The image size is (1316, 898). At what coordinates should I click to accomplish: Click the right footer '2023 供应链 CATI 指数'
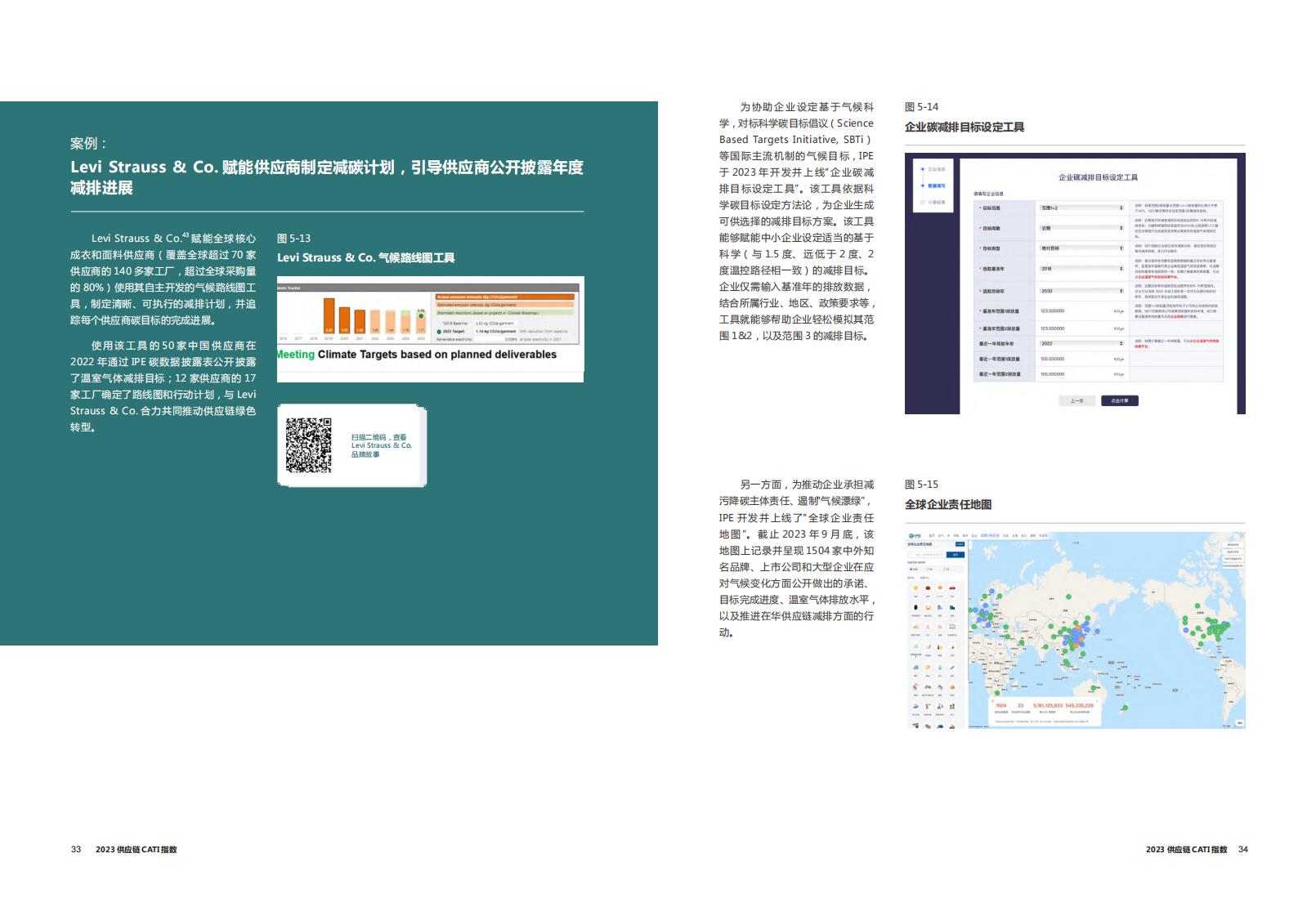(1187, 850)
